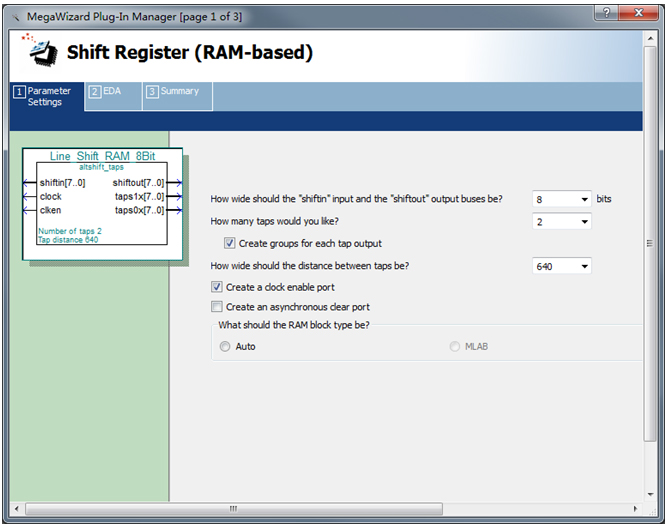Click the vertical scrollbar thumb
This screenshot has width=668, height=527.
[x=650, y=244]
